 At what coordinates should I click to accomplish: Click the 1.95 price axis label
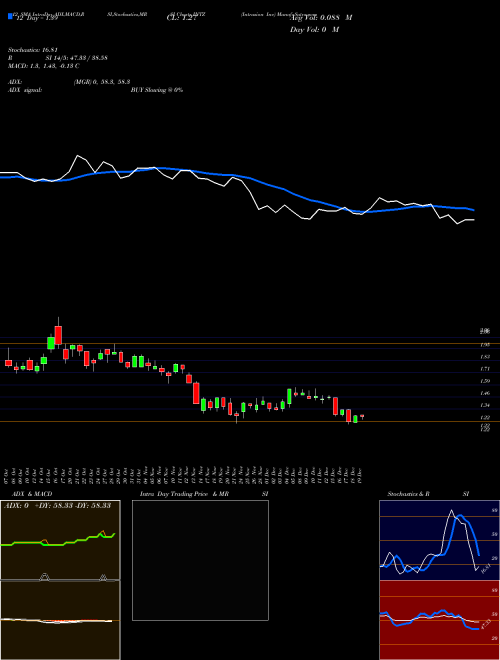(x=485, y=345)
